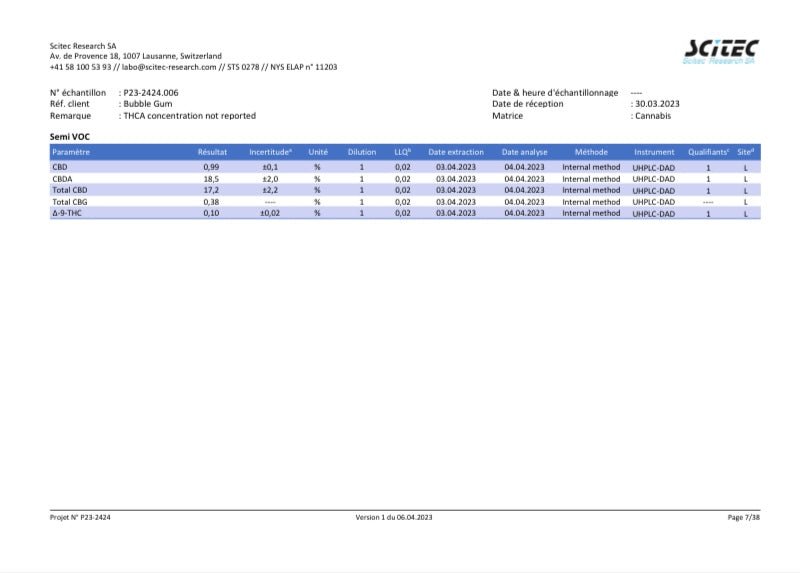
Task: Select sample number P23-2424.006
Action: pyautogui.click(x=151, y=92)
